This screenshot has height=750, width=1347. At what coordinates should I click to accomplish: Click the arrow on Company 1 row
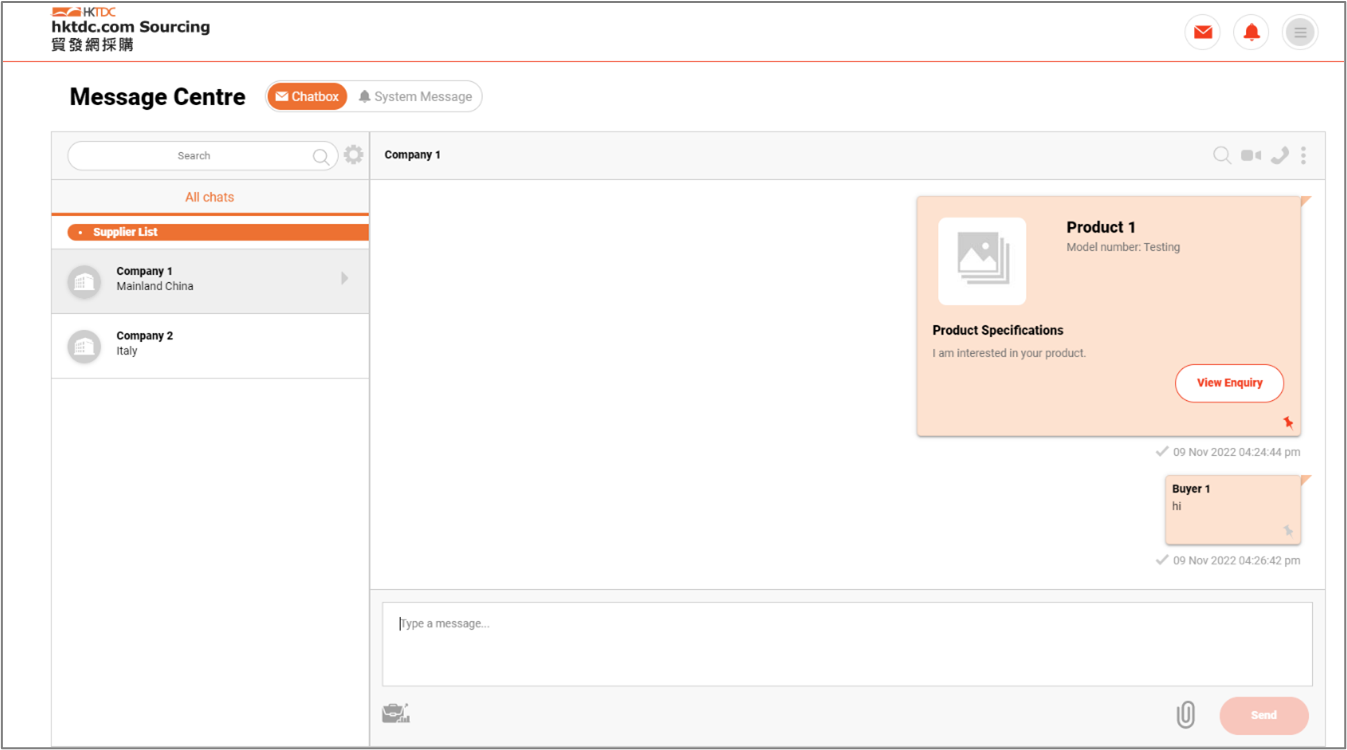pos(345,278)
